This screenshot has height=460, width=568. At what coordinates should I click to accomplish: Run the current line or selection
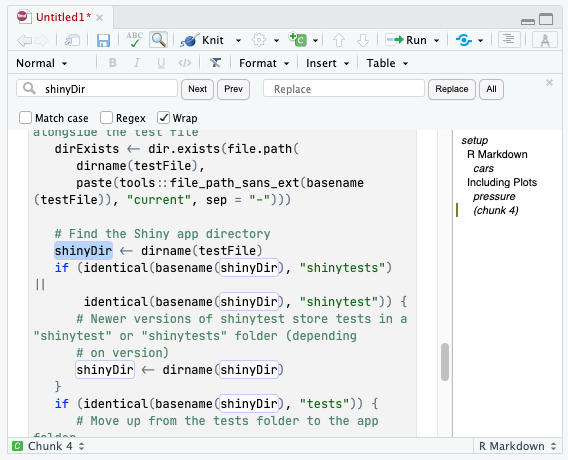406,40
